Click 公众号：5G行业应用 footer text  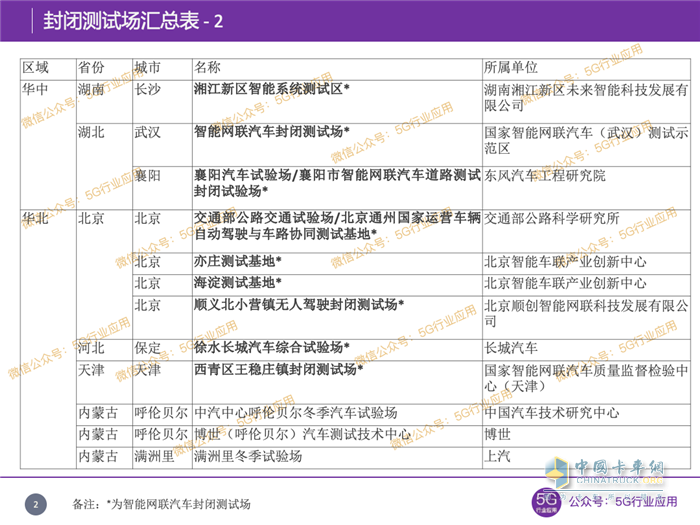tap(623, 502)
